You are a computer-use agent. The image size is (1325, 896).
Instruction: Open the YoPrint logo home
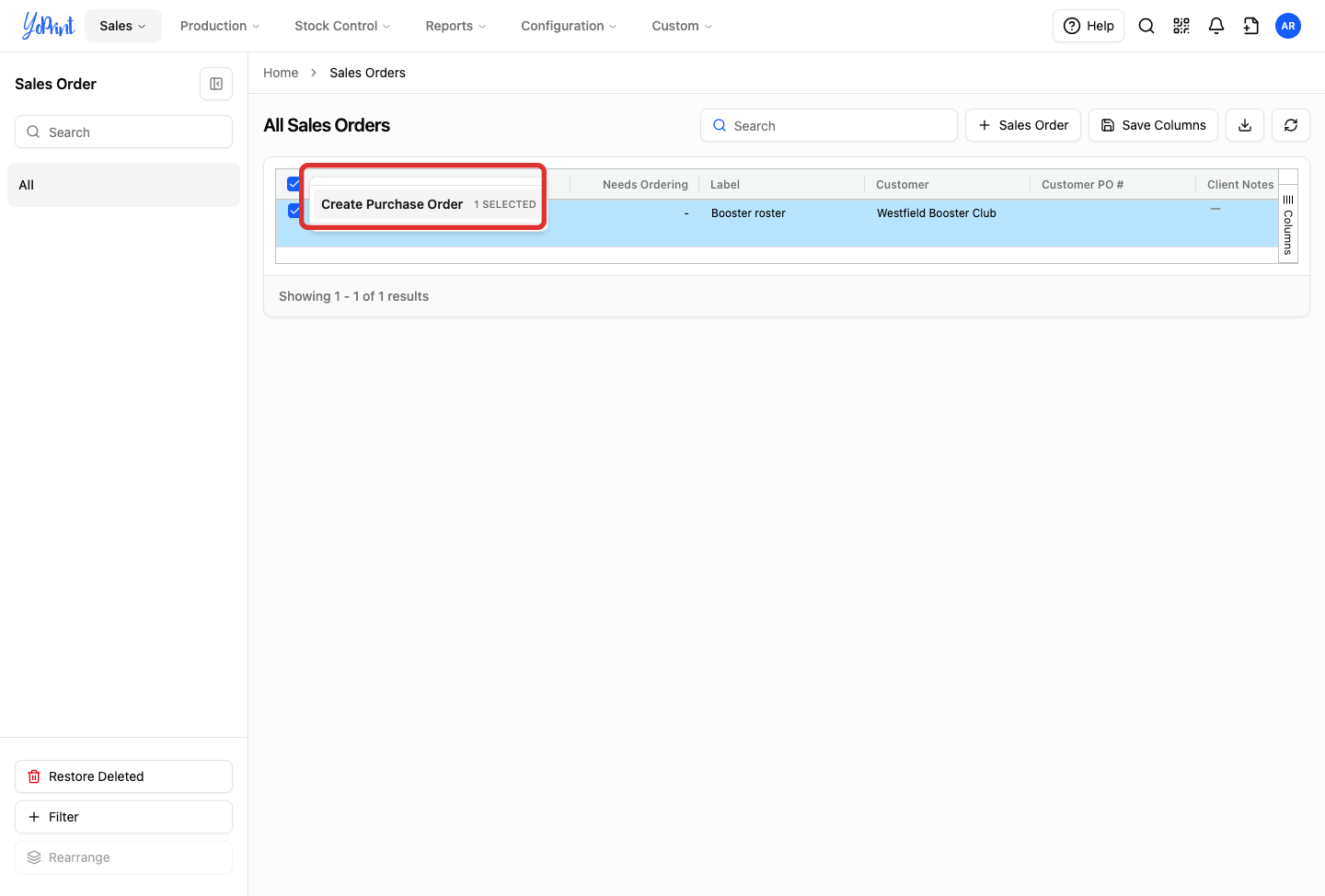pyautogui.click(x=48, y=26)
